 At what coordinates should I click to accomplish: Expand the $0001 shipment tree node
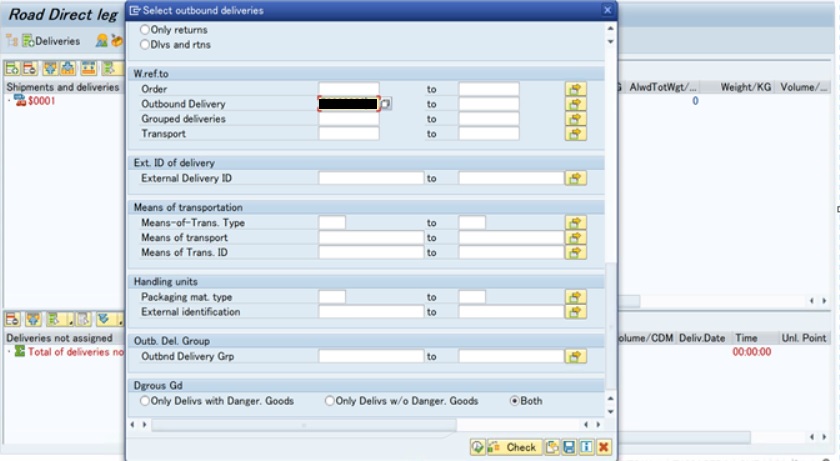pyautogui.click(x=9, y=101)
